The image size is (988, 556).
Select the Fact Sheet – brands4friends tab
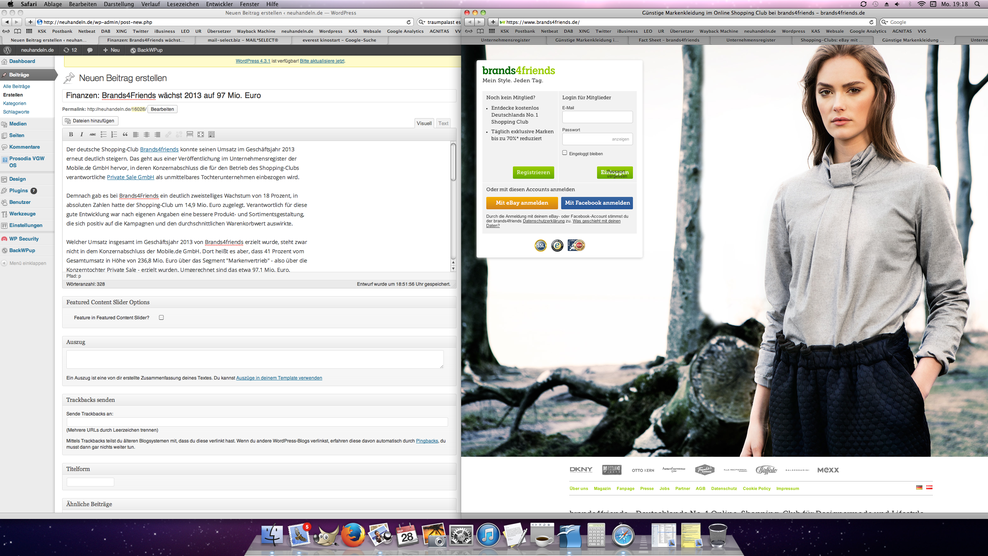pyautogui.click(x=669, y=40)
